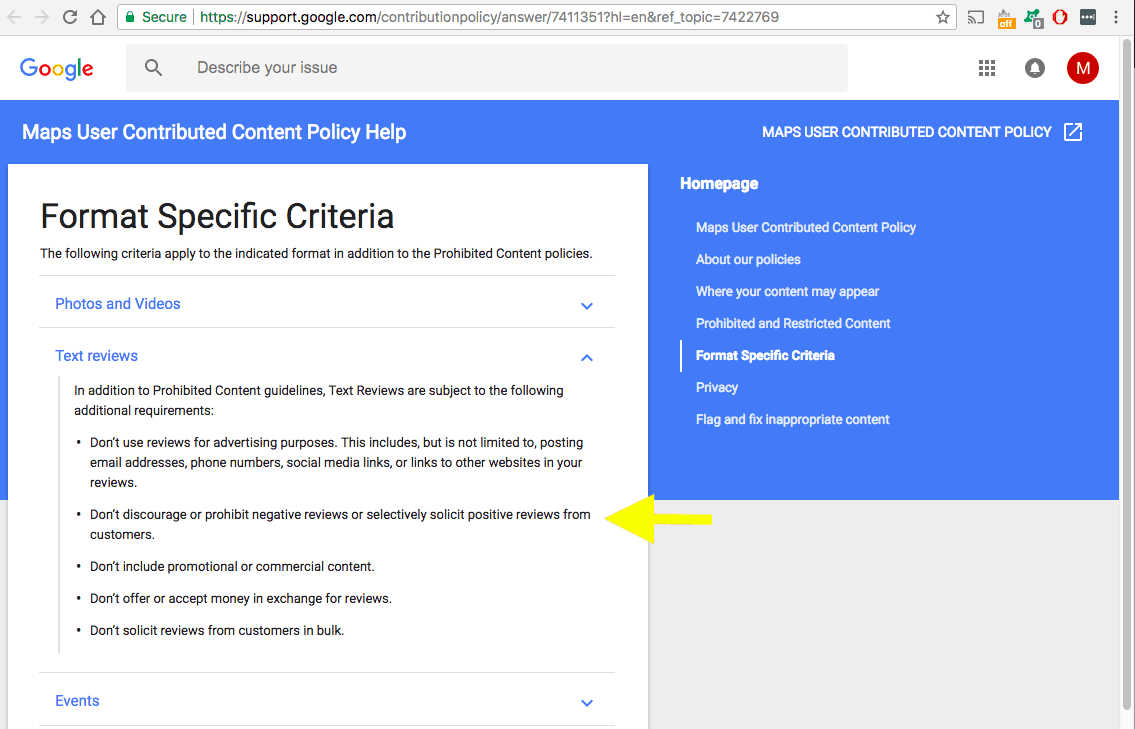Viewport: 1135px width, 729px height.
Task: Collapse the Text reviews section
Action: (587, 357)
